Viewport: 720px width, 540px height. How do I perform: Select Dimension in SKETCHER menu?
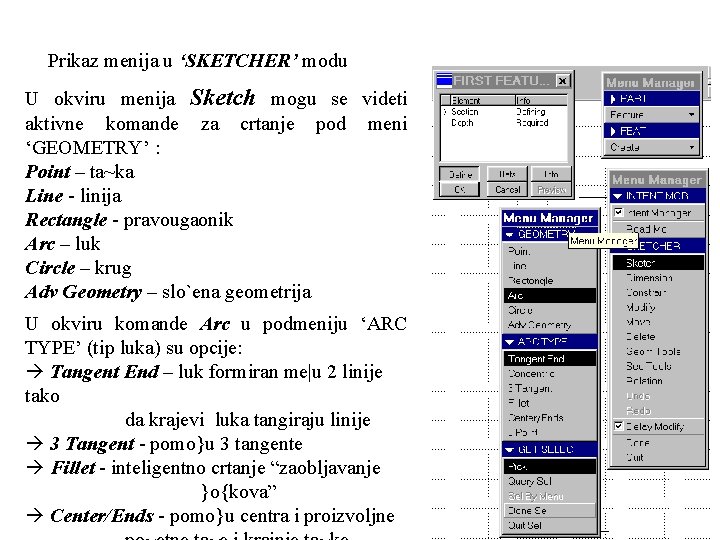(658, 277)
